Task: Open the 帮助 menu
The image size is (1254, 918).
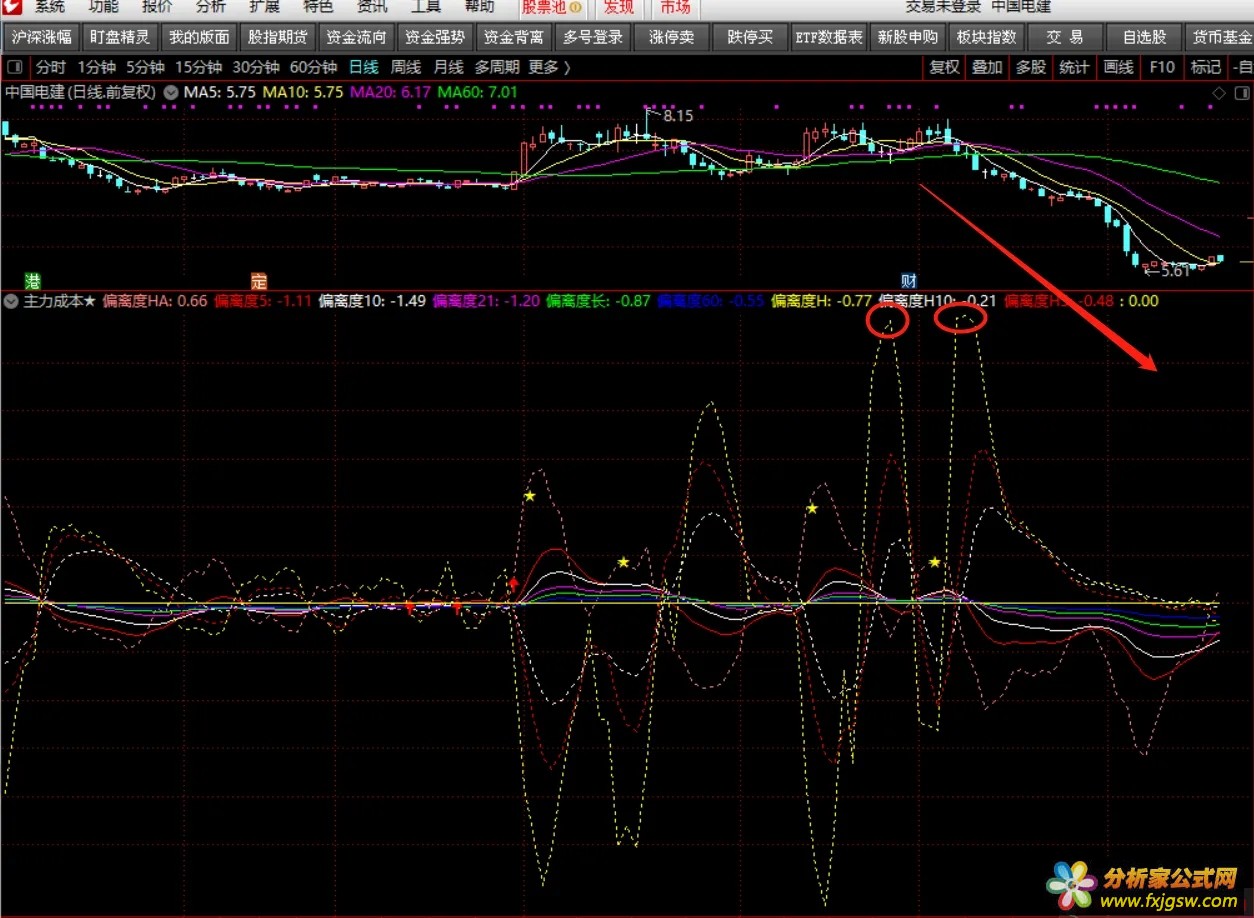Action: [479, 6]
